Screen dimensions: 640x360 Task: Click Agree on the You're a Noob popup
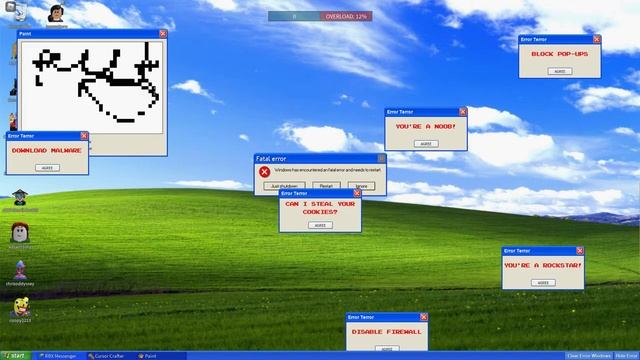tap(426, 144)
